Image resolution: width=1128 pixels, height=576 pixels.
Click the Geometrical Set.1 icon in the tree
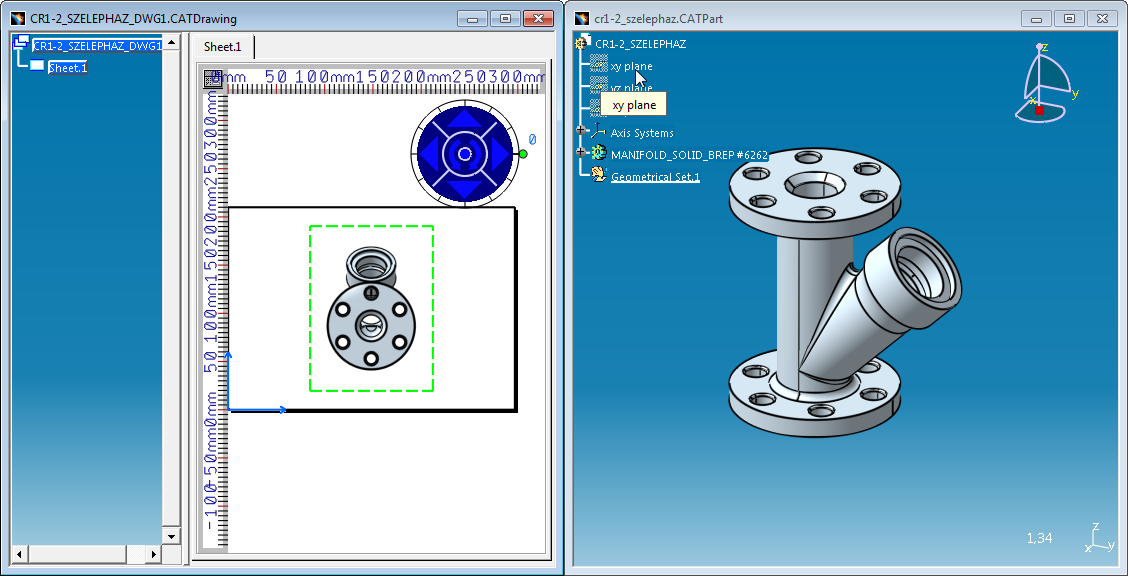599,173
